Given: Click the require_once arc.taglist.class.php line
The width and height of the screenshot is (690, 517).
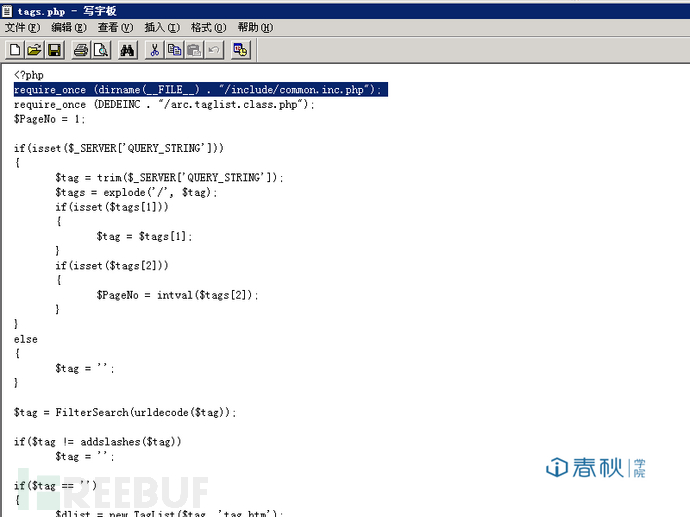Looking at the screenshot, I should (164, 104).
